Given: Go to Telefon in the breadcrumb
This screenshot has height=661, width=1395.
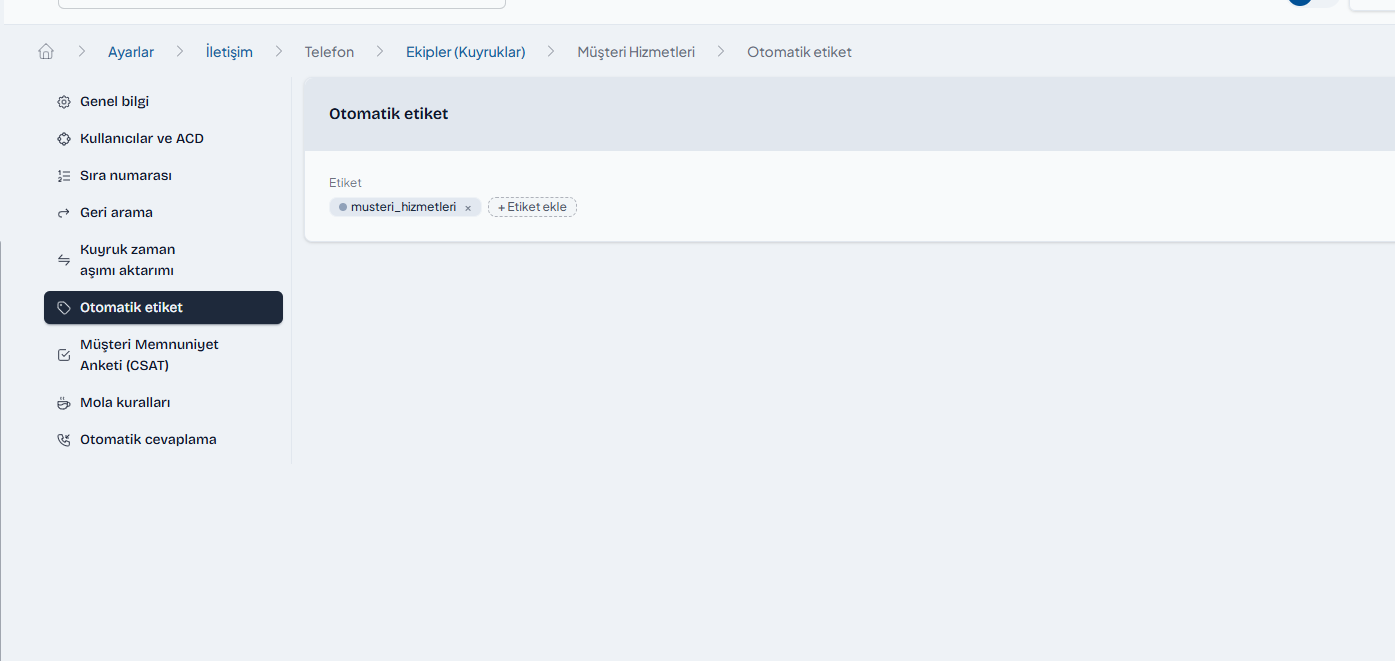Looking at the screenshot, I should click(x=329, y=52).
